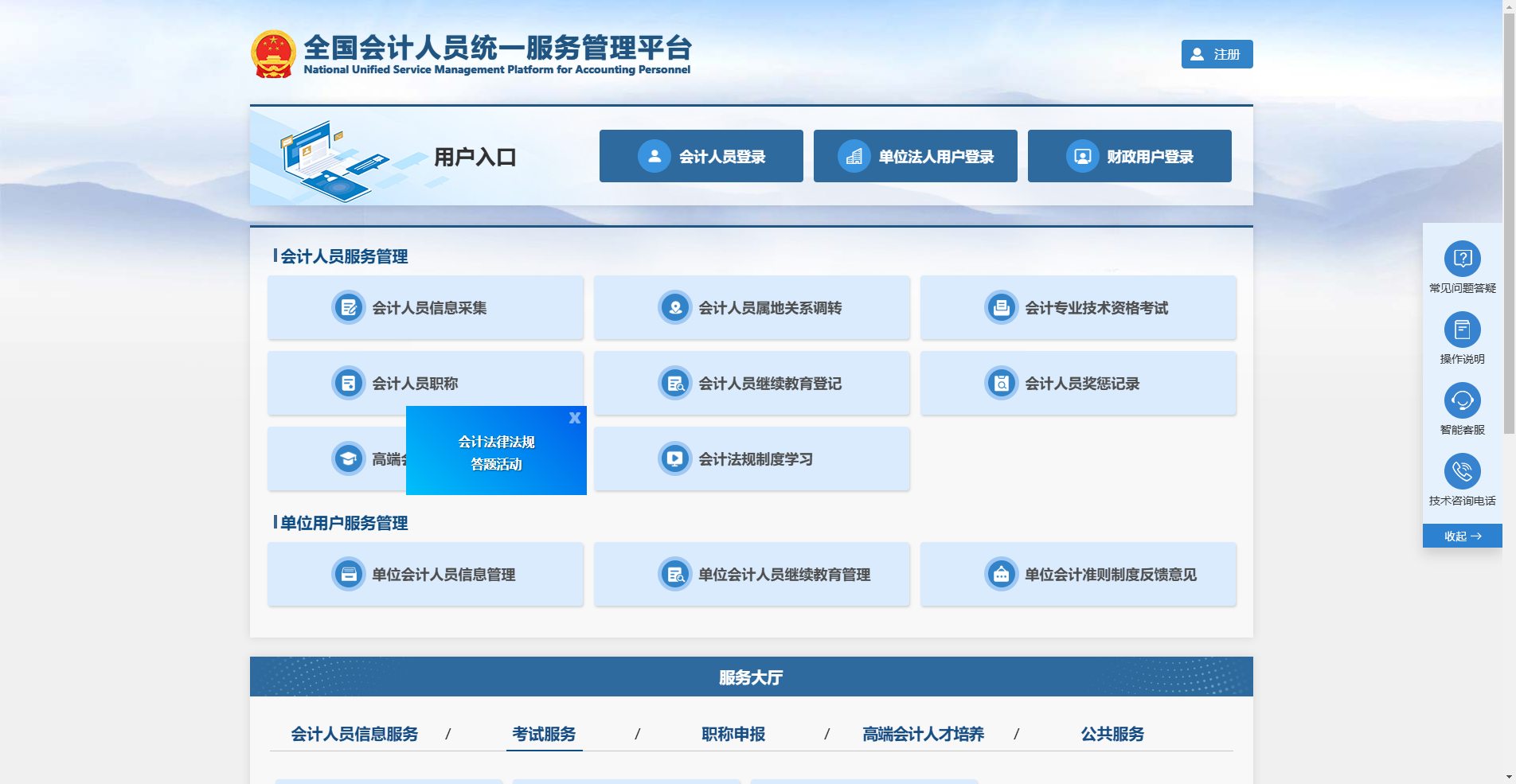View 会计人员奖惩记录 service icon

coord(1001,383)
